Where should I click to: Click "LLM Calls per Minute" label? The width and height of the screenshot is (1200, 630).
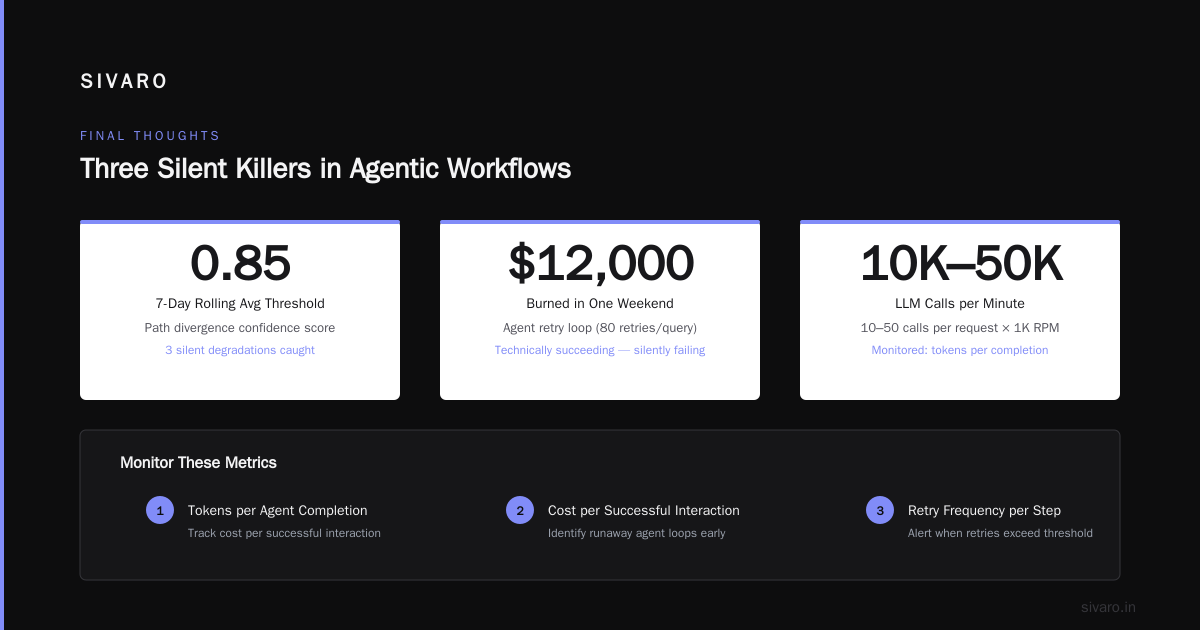tap(960, 304)
